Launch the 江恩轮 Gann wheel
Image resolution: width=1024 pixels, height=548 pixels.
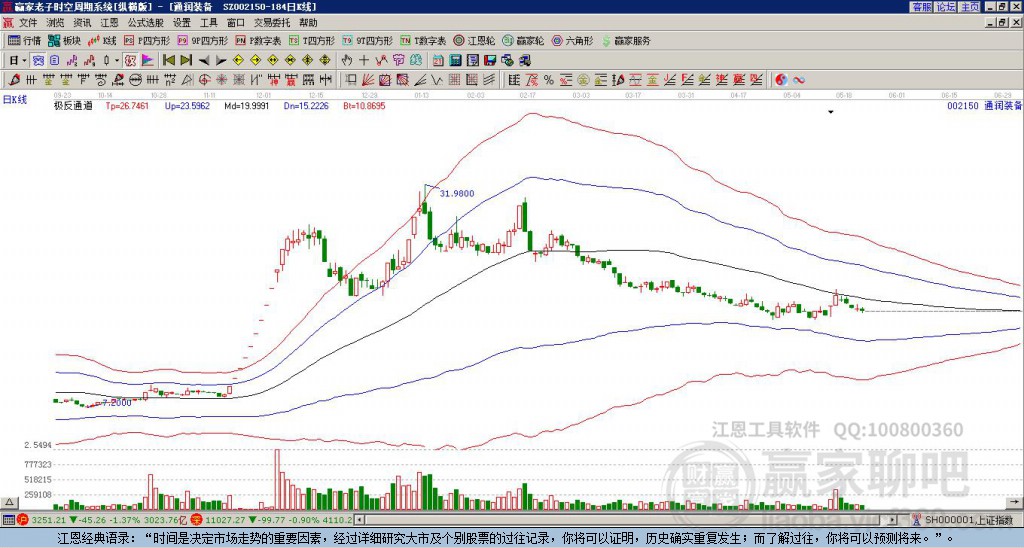[x=473, y=40]
